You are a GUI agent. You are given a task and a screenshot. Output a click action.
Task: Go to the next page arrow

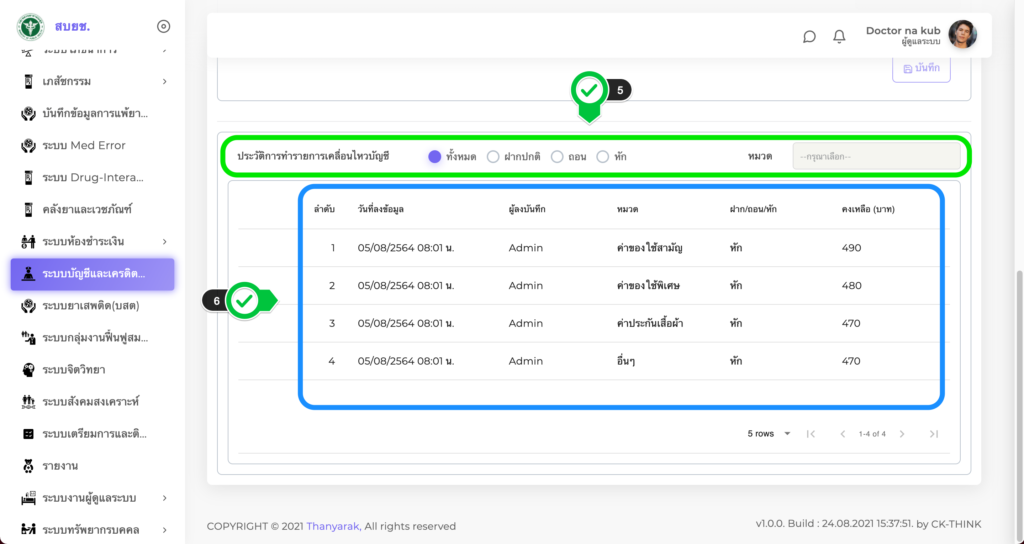902,434
